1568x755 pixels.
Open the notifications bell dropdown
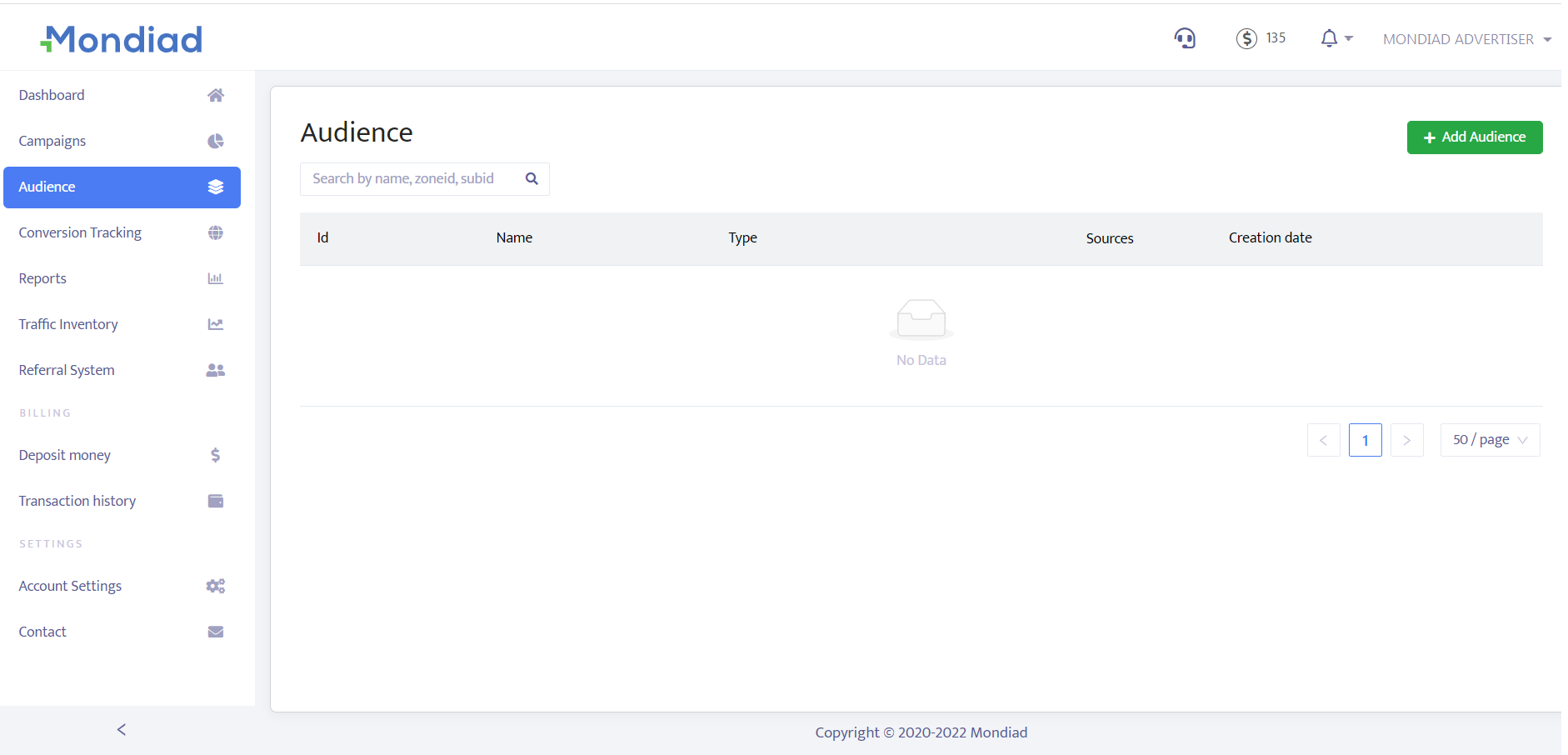1335,38
